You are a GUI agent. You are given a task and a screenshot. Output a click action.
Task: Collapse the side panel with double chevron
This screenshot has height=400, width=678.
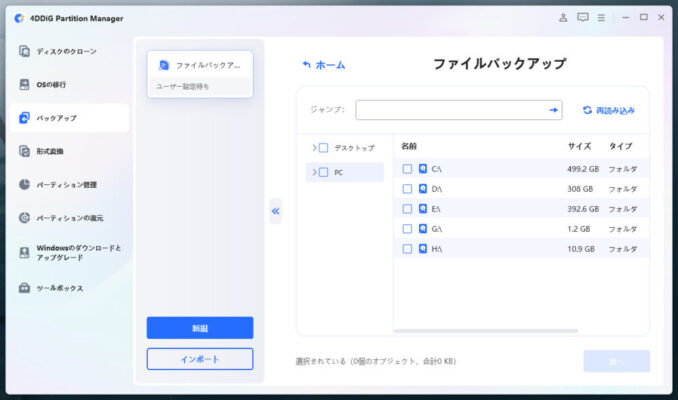[x=275, y=211]
